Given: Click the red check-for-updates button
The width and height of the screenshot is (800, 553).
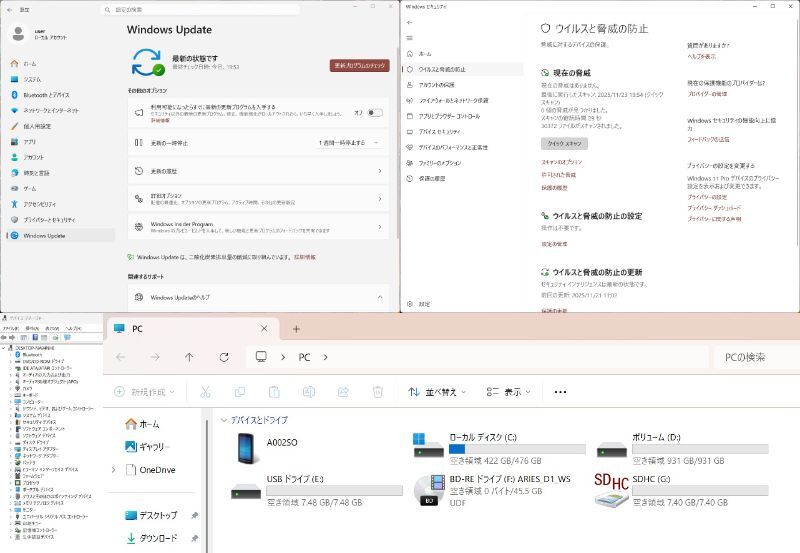Looking at the screenshot, I should [x=360, y=65].
